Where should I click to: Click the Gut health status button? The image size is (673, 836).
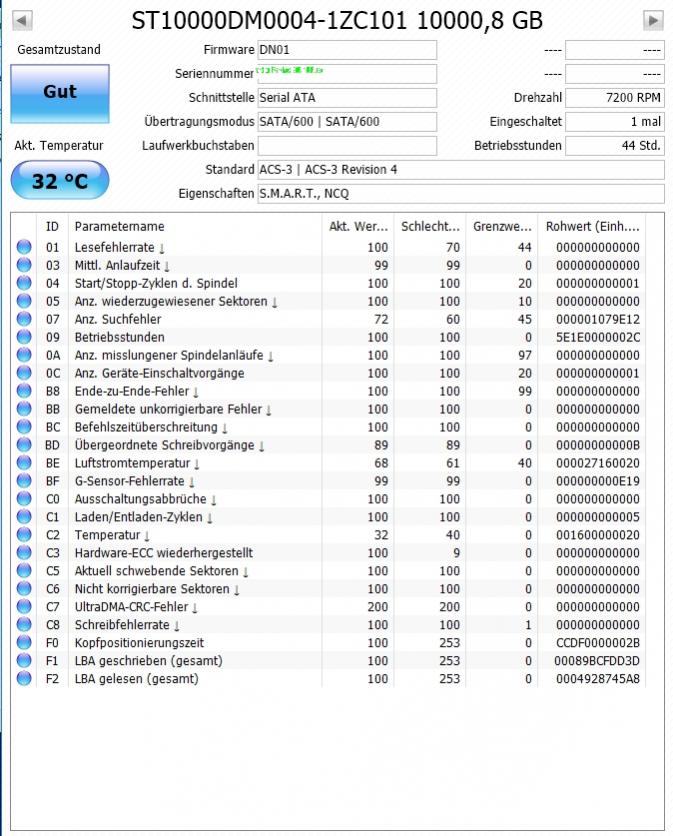[x=60, y=94]
